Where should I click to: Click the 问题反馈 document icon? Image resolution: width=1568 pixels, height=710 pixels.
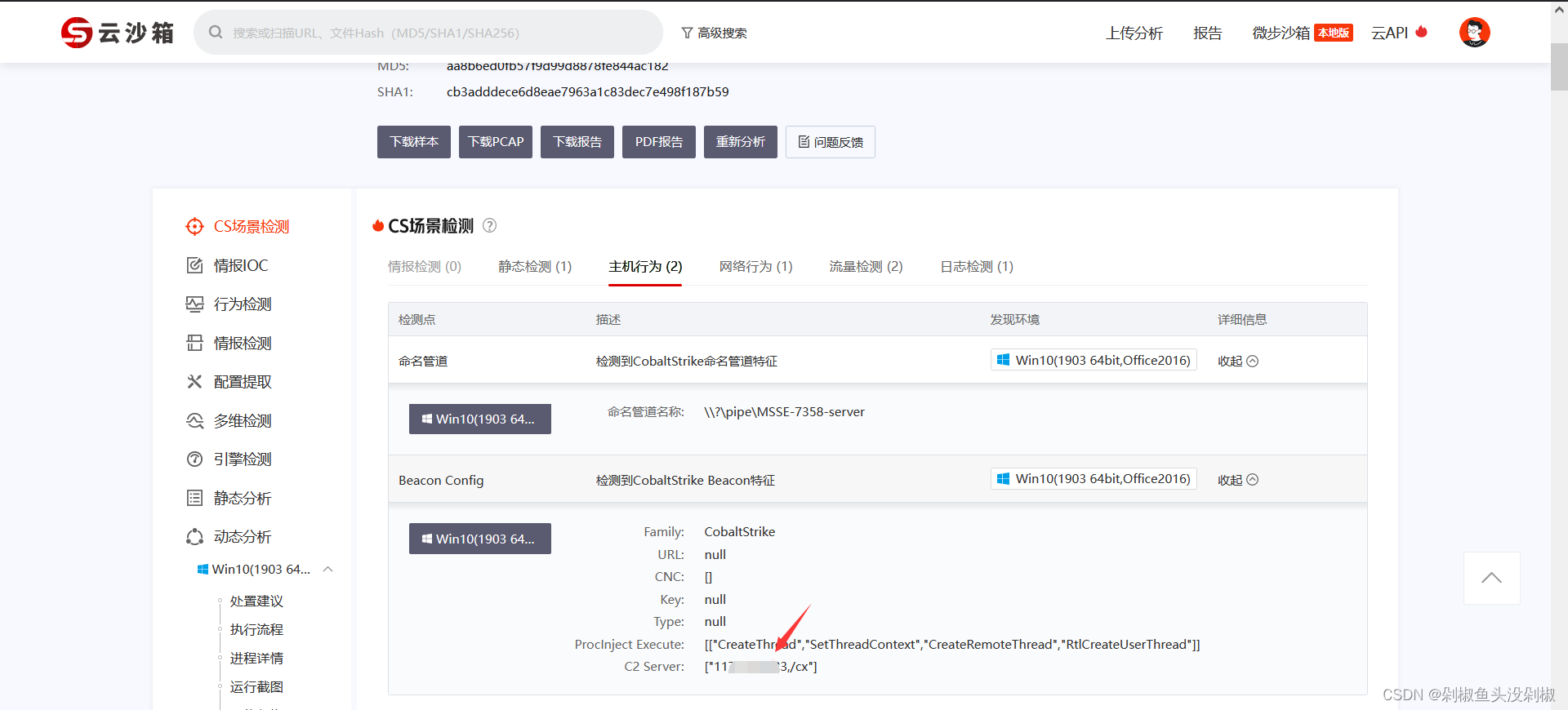[804, 142]
